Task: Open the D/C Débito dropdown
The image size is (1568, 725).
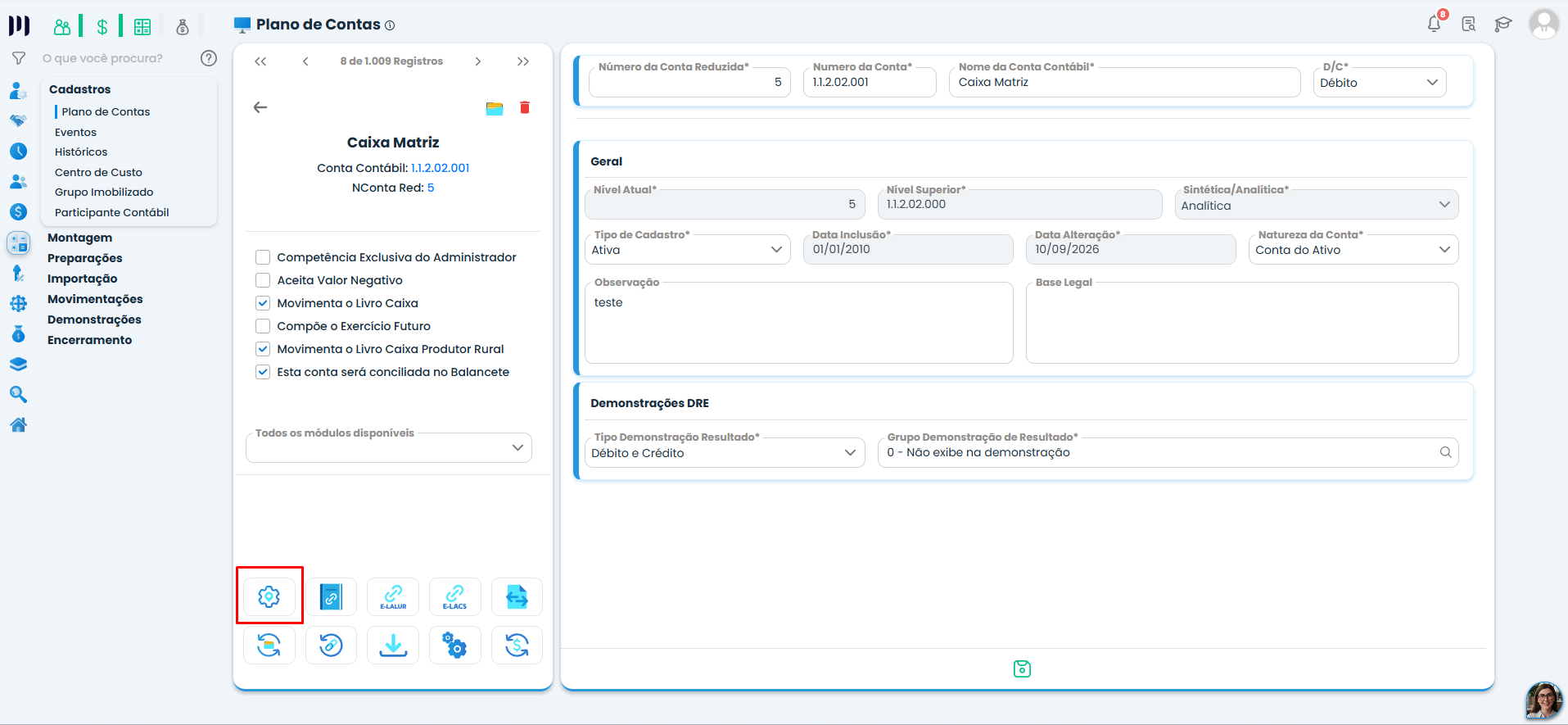Action: pos(1380,83)
